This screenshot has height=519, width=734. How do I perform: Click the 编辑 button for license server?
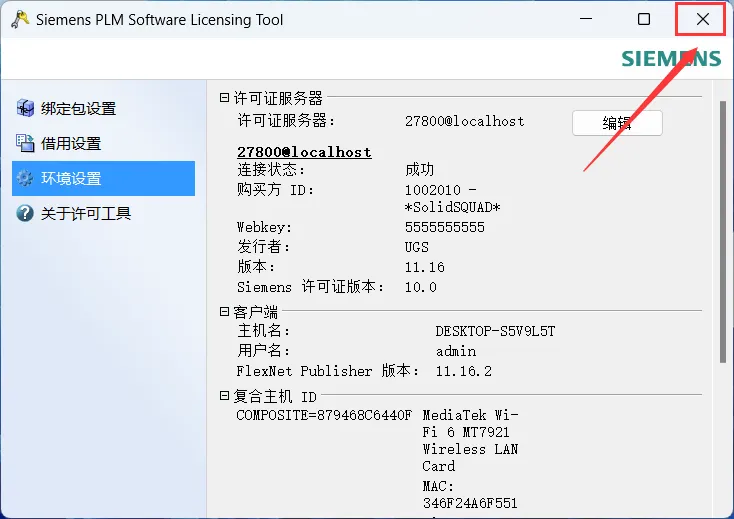click(617, 123)
